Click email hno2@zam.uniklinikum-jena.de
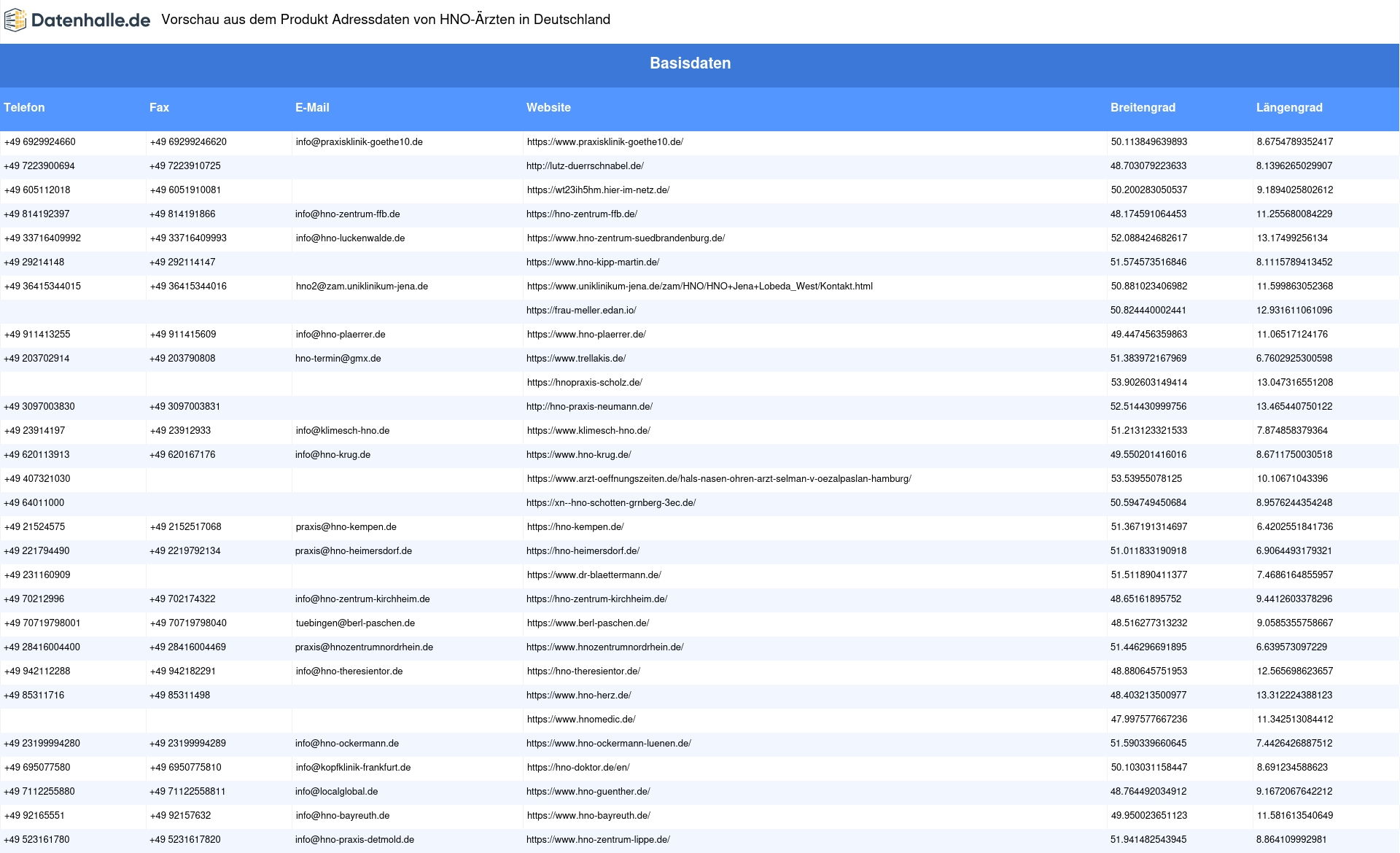1400x853 pixels. tap(362, 287)
